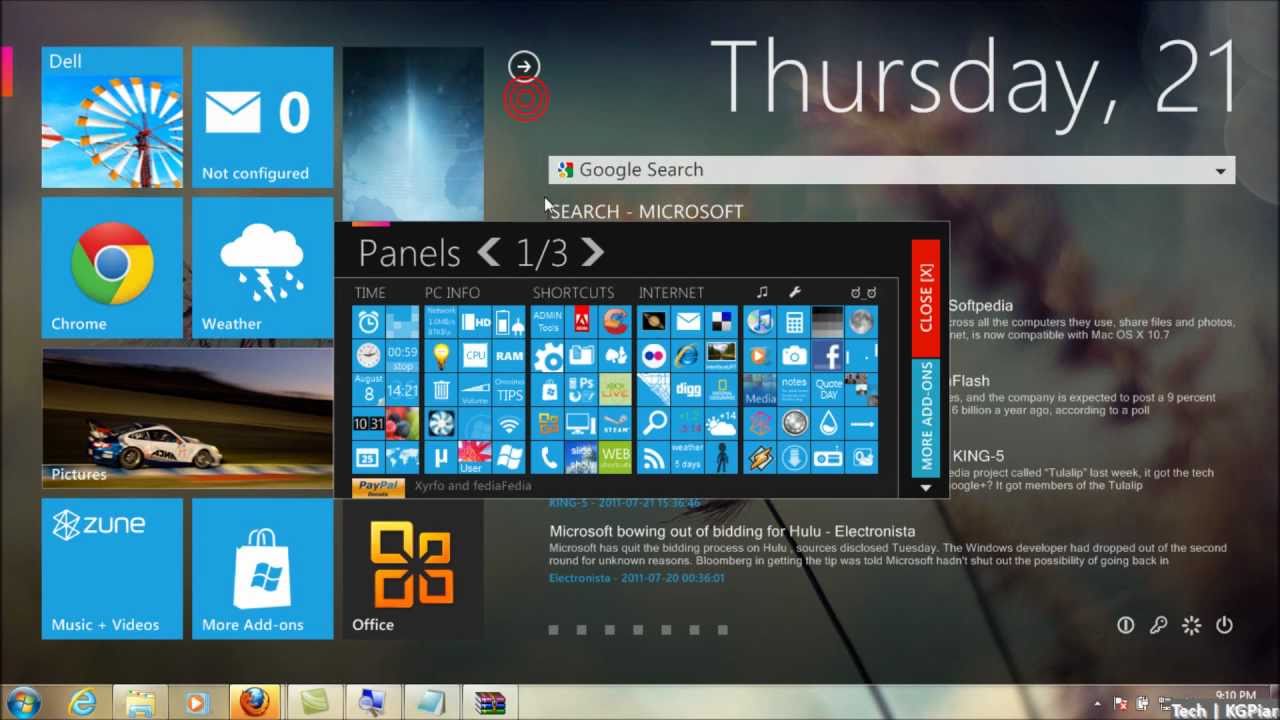Image resolution: width=1280 pixels, height=720 pixels.
Task: Open the Winamp lightning tile
Action: [760, 457]
